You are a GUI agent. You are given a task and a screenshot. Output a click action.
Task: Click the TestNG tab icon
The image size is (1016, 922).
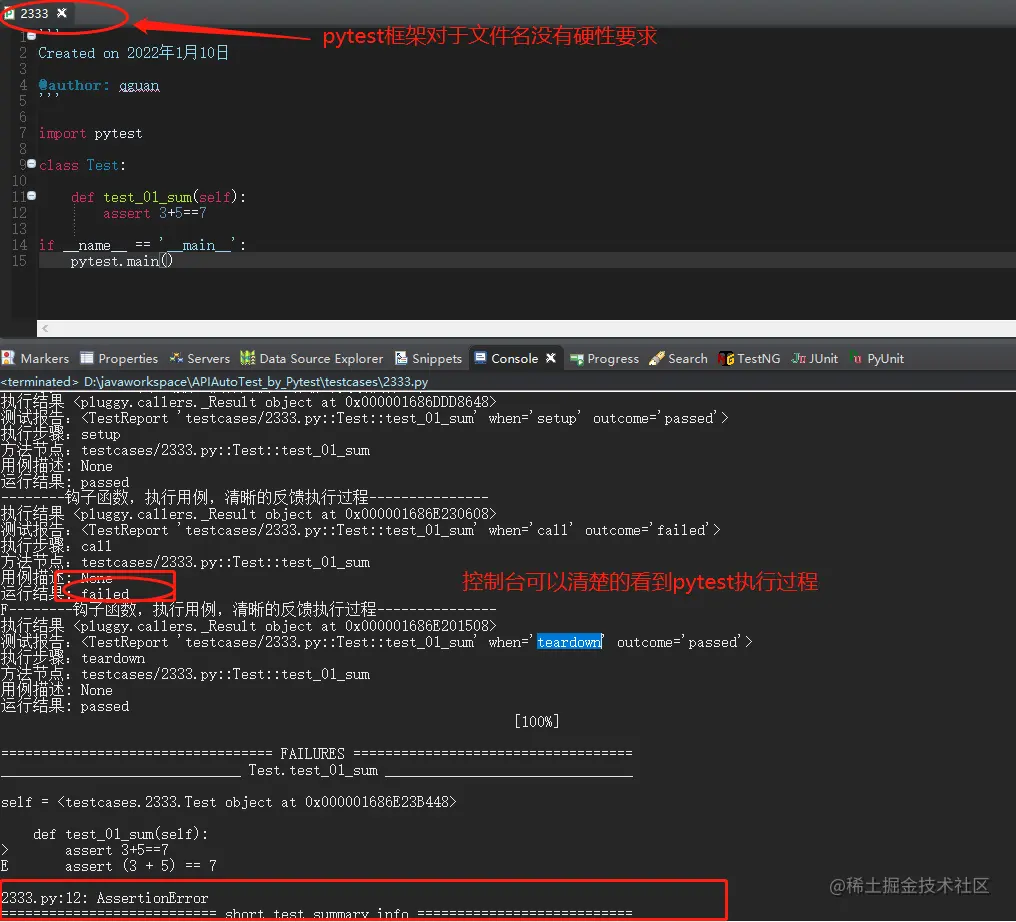(x=726, y=358)
